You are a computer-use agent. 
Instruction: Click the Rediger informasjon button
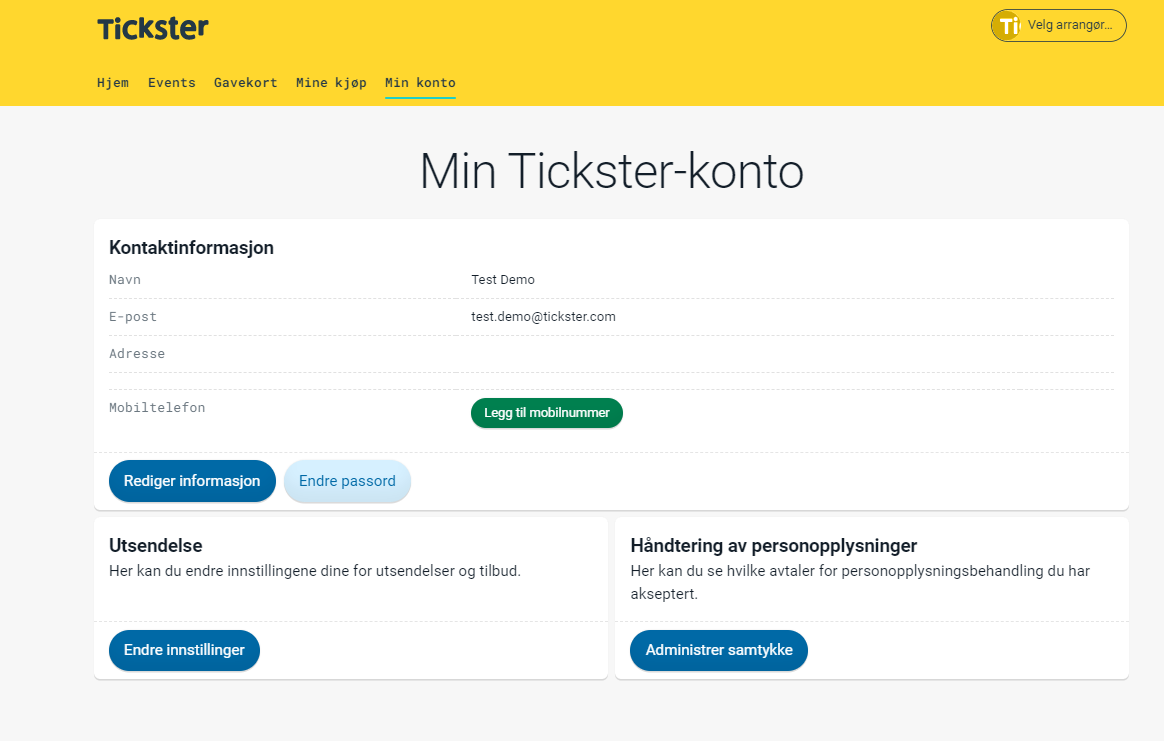point(192,480)
